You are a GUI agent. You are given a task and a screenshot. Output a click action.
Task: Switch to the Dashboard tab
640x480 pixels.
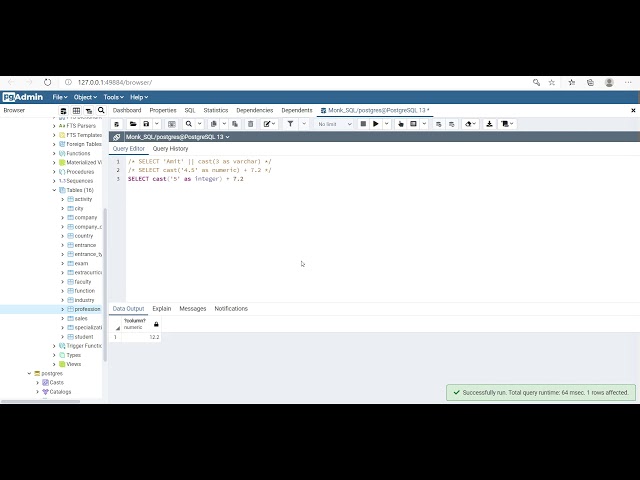(x=127, y=110)
